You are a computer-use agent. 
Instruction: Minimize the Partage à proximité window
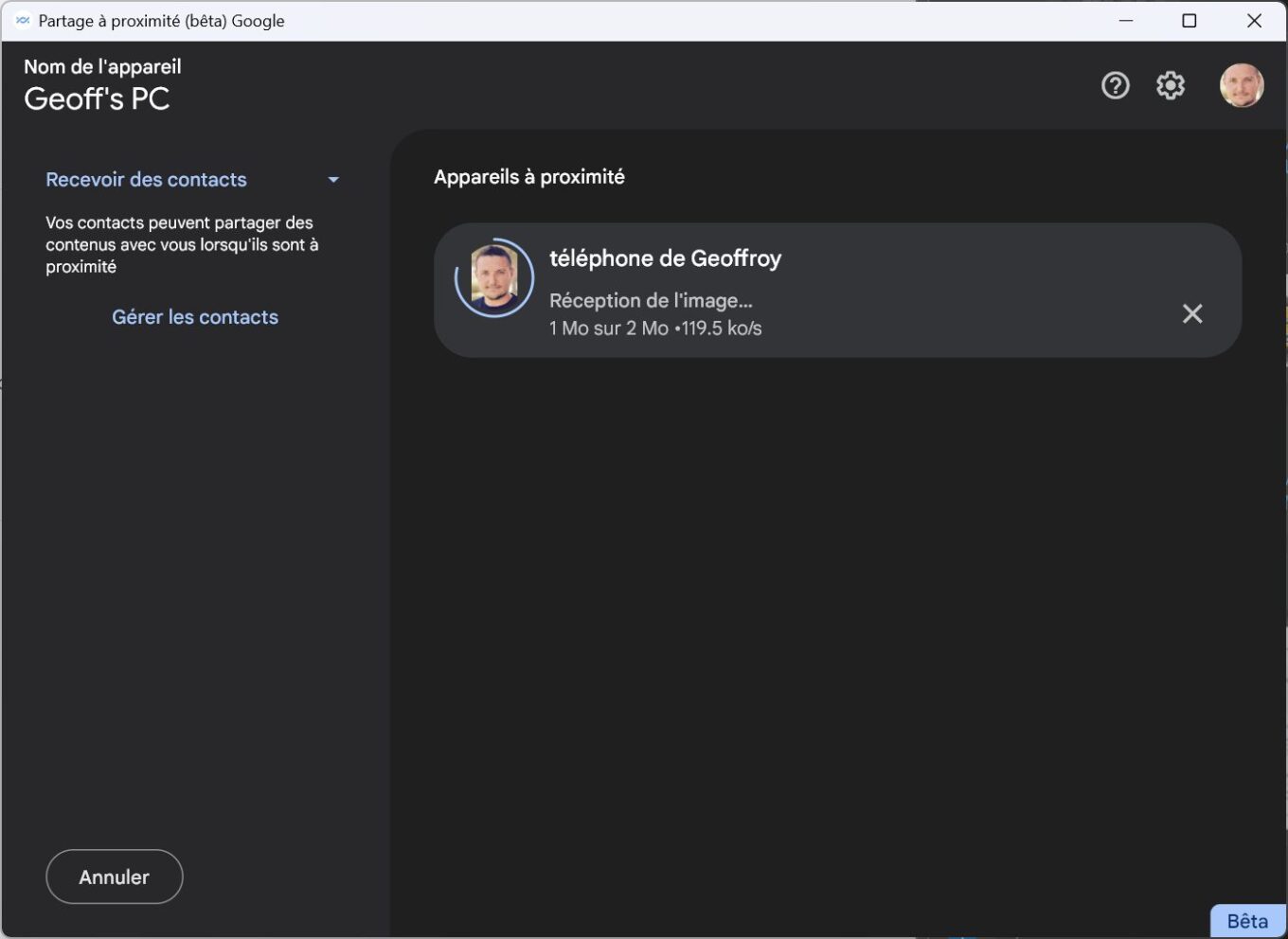pyautogui.click(x=1126, y=21)
